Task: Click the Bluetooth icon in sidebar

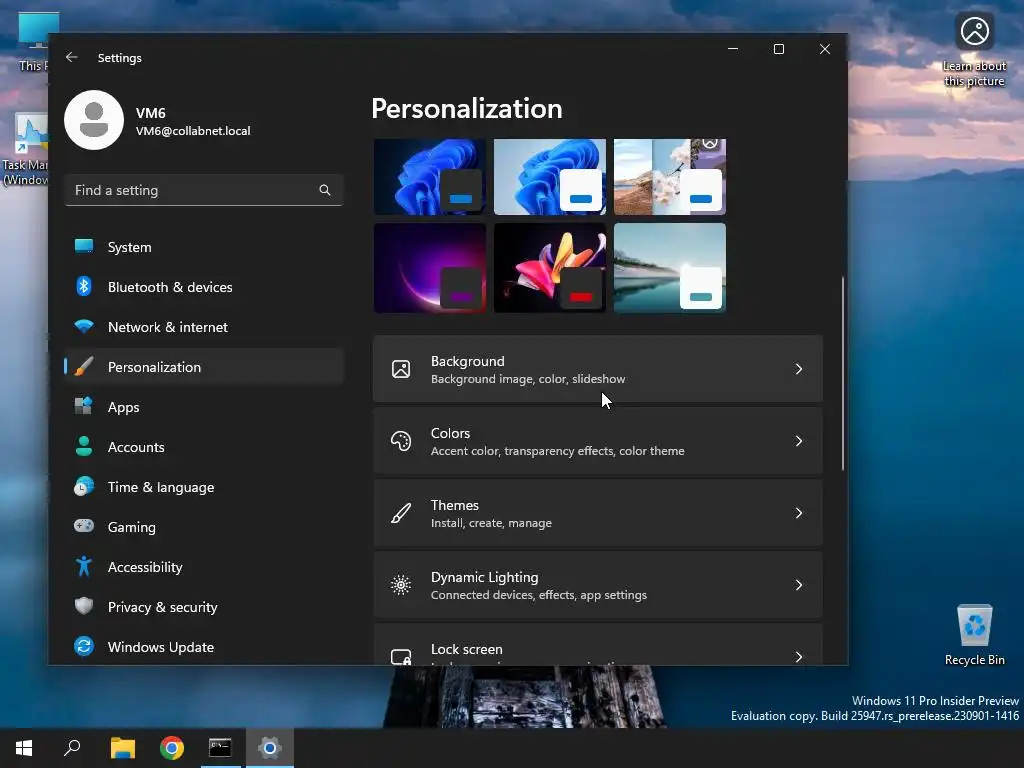Action: (x=84, y=286)
